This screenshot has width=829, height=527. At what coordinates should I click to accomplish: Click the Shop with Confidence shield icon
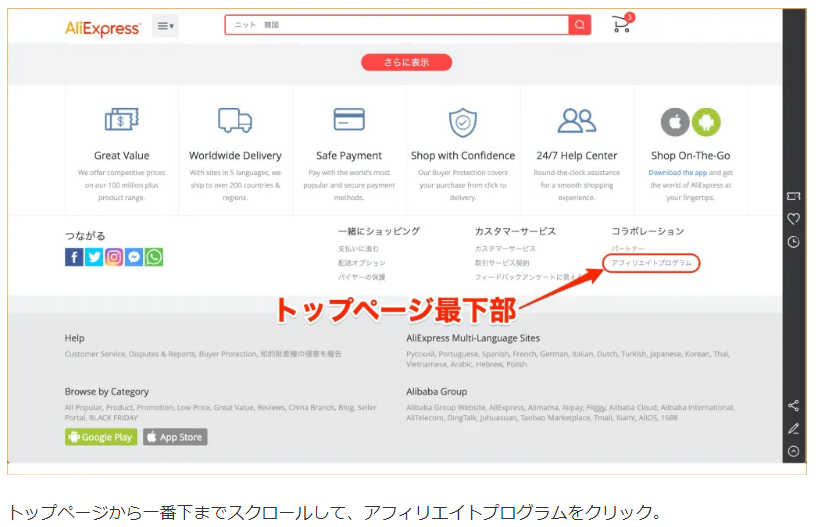coord(463,122)
